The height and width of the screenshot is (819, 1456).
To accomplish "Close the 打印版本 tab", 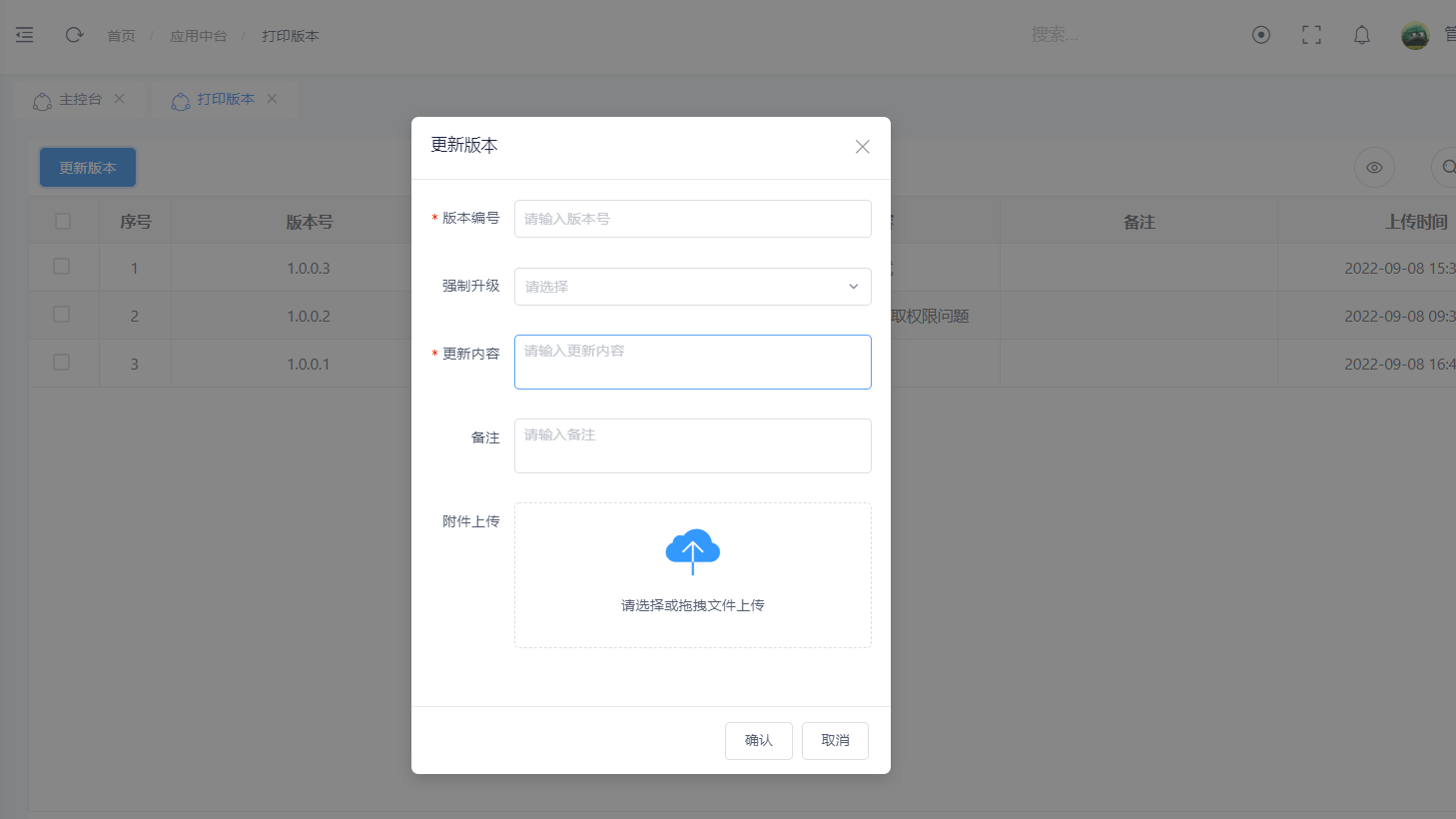I will [272, 99].
